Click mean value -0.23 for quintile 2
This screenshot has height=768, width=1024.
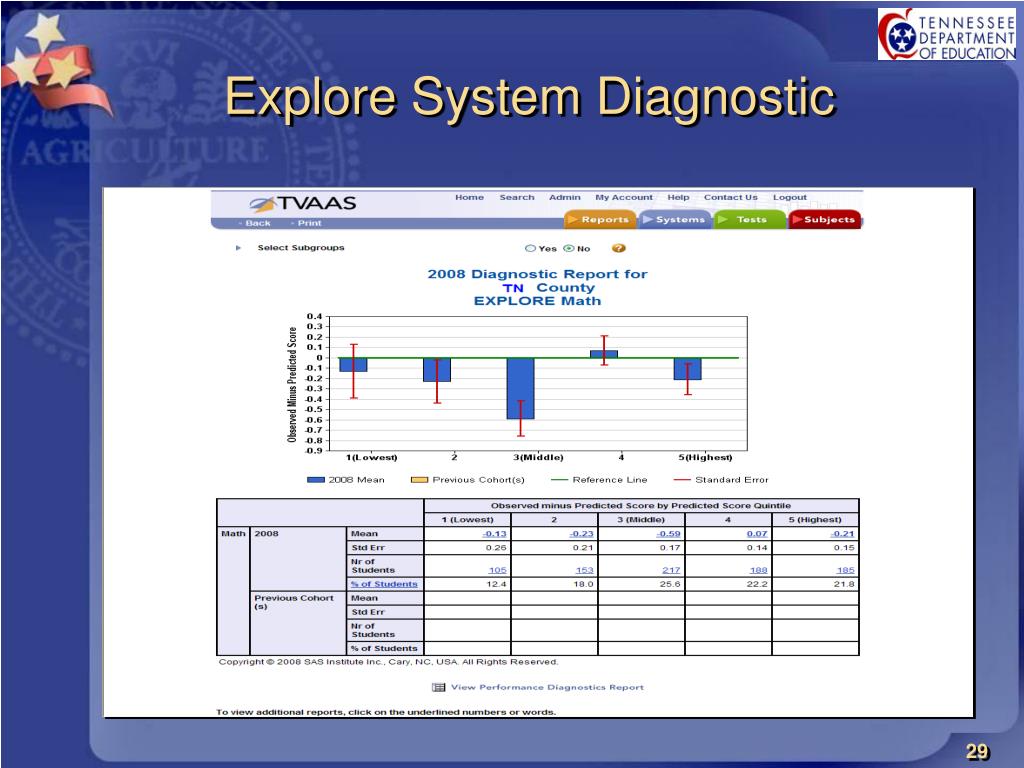(x=581, y=534)
